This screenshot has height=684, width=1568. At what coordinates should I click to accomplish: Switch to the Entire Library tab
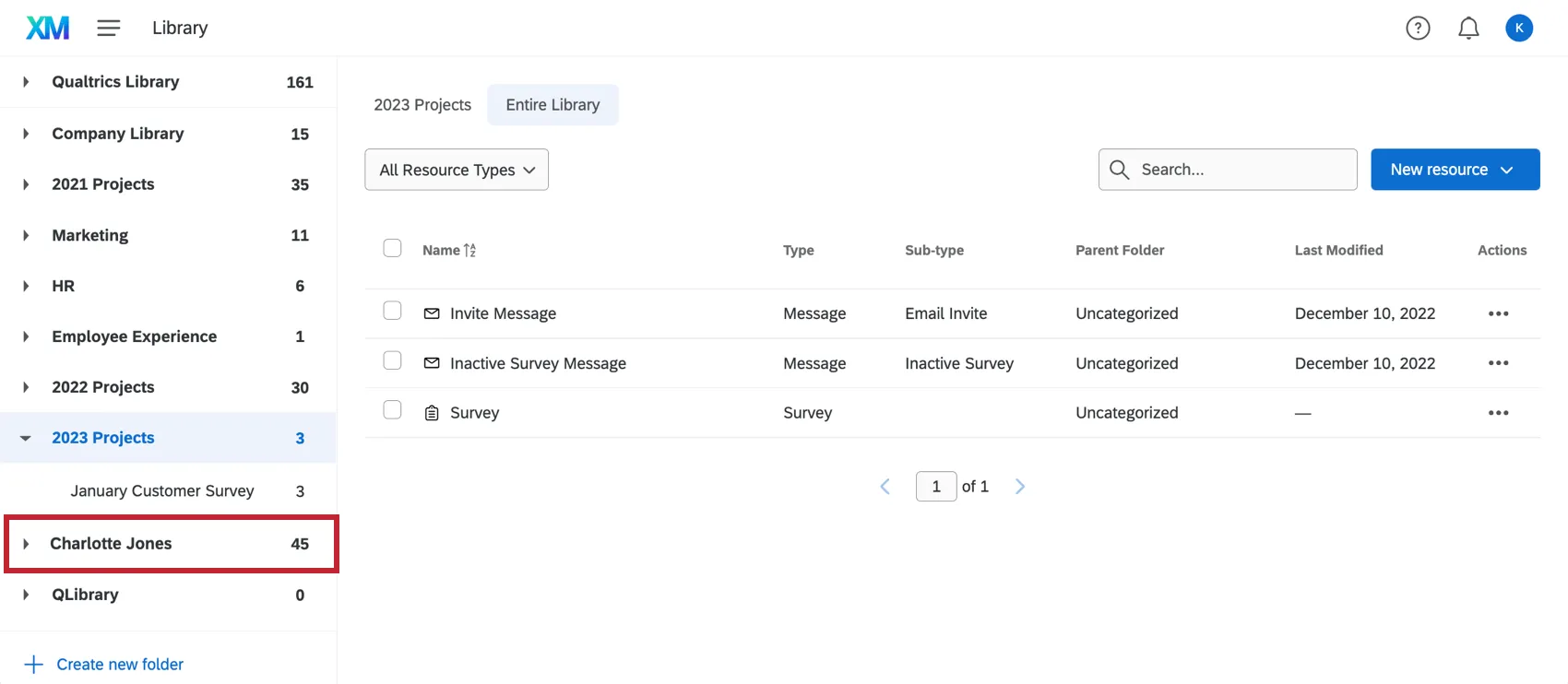552,105
